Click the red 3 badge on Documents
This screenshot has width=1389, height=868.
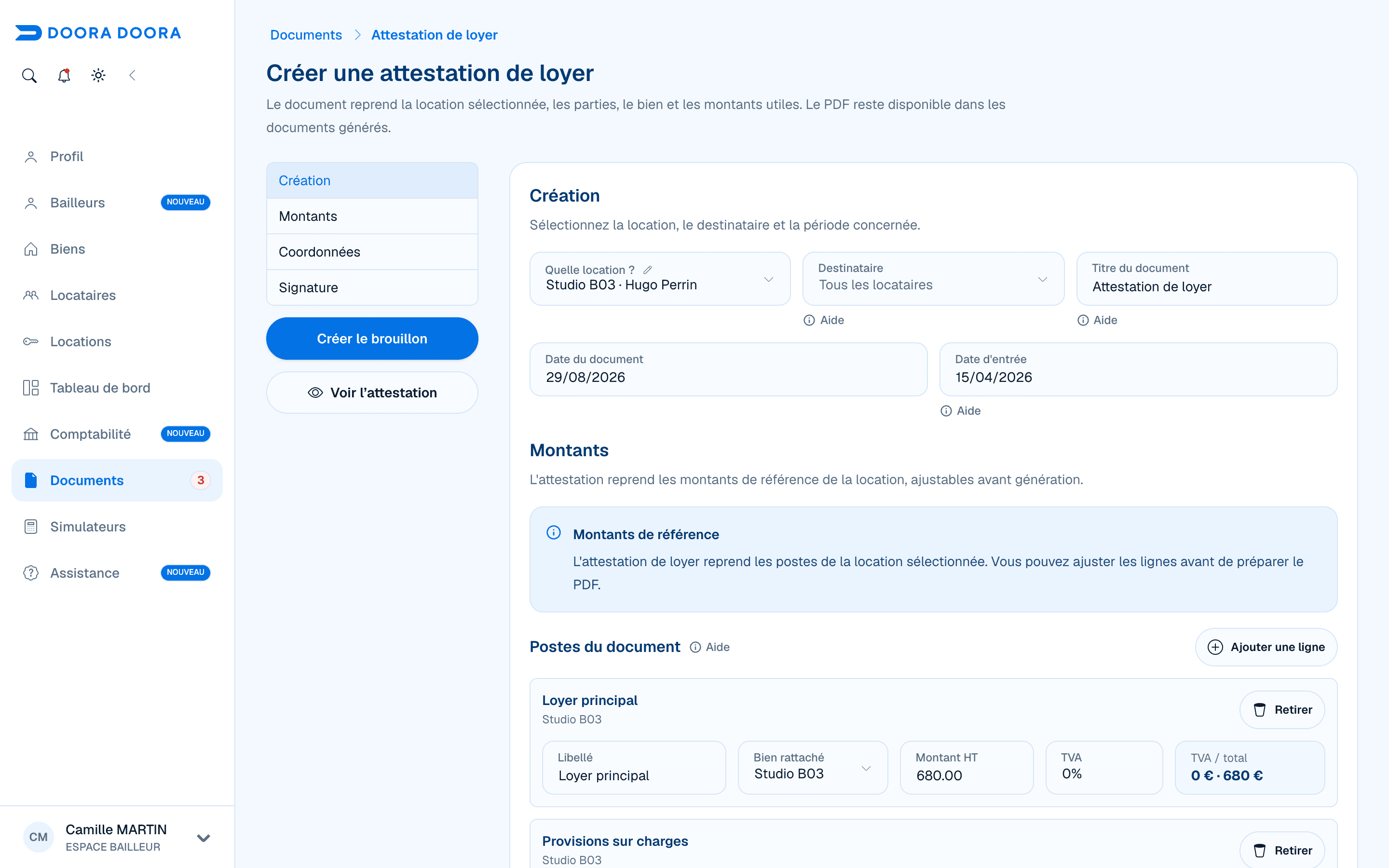200,480
